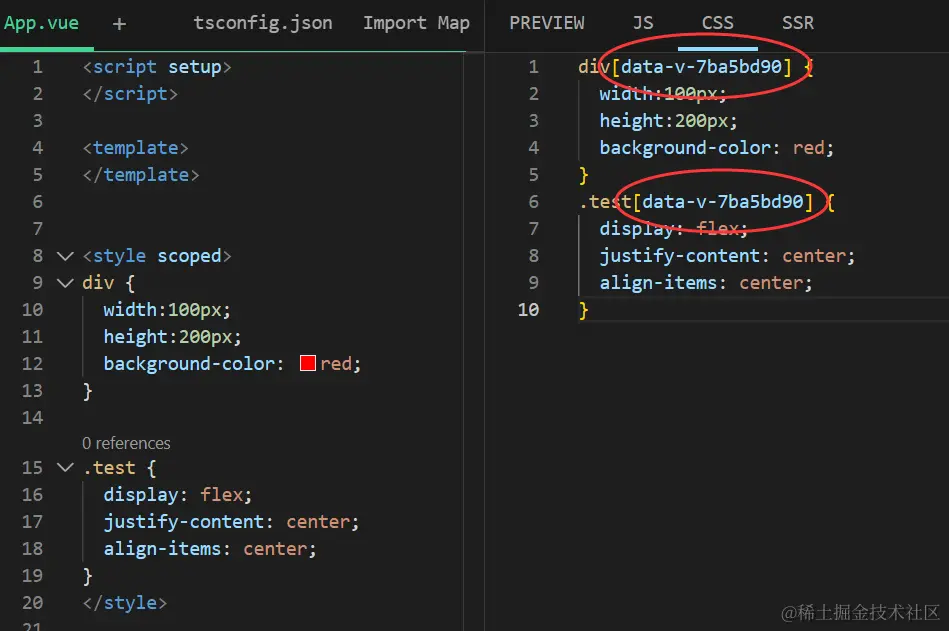Click the .test selector in editor
The image size is (949, 631).
109,468
